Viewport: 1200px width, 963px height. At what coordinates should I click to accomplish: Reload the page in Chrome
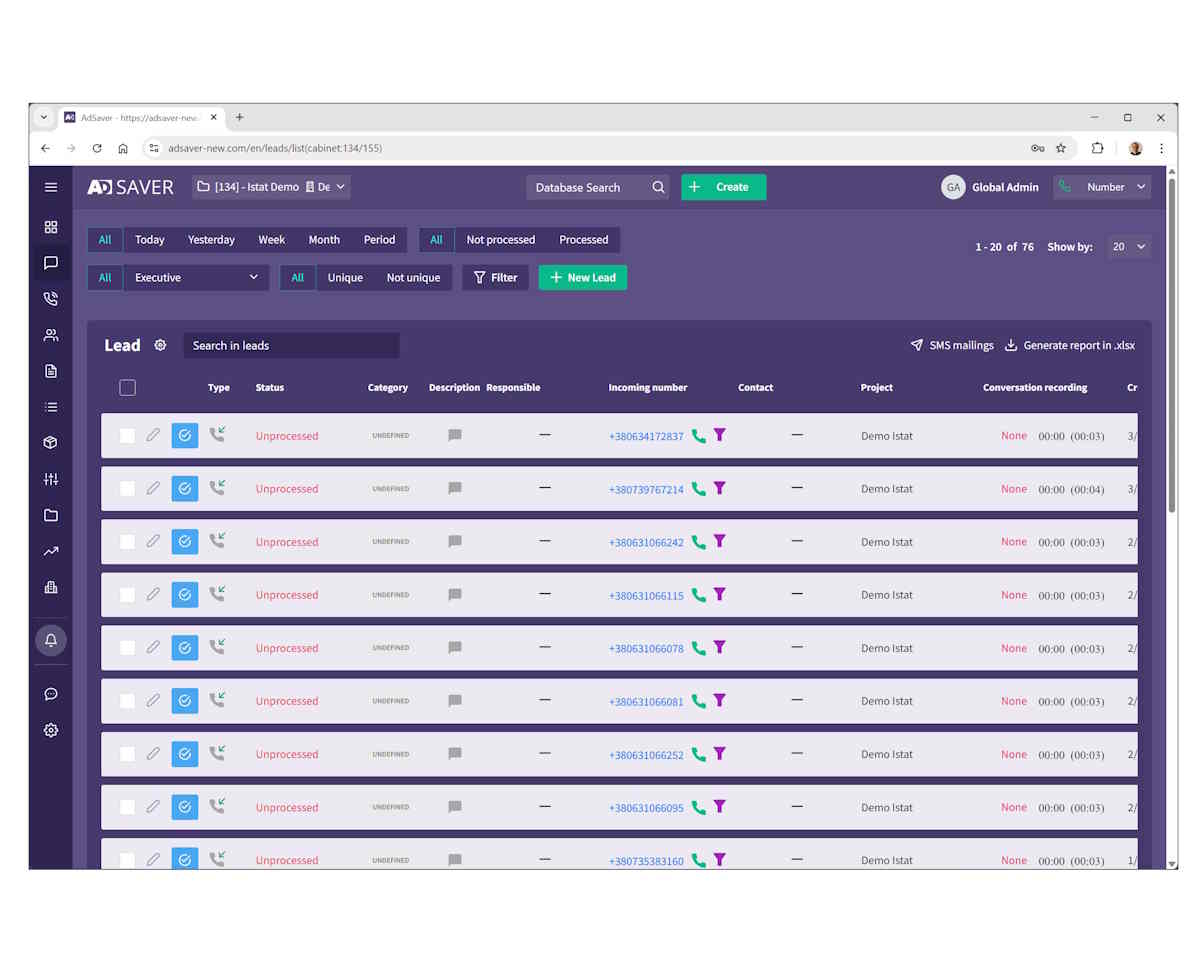pos(97,148)
